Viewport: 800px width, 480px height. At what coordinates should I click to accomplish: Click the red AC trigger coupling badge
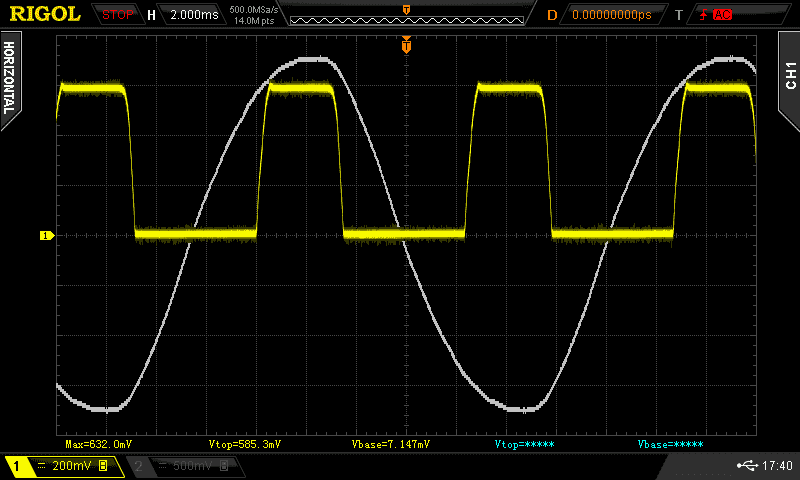point(722,15)
